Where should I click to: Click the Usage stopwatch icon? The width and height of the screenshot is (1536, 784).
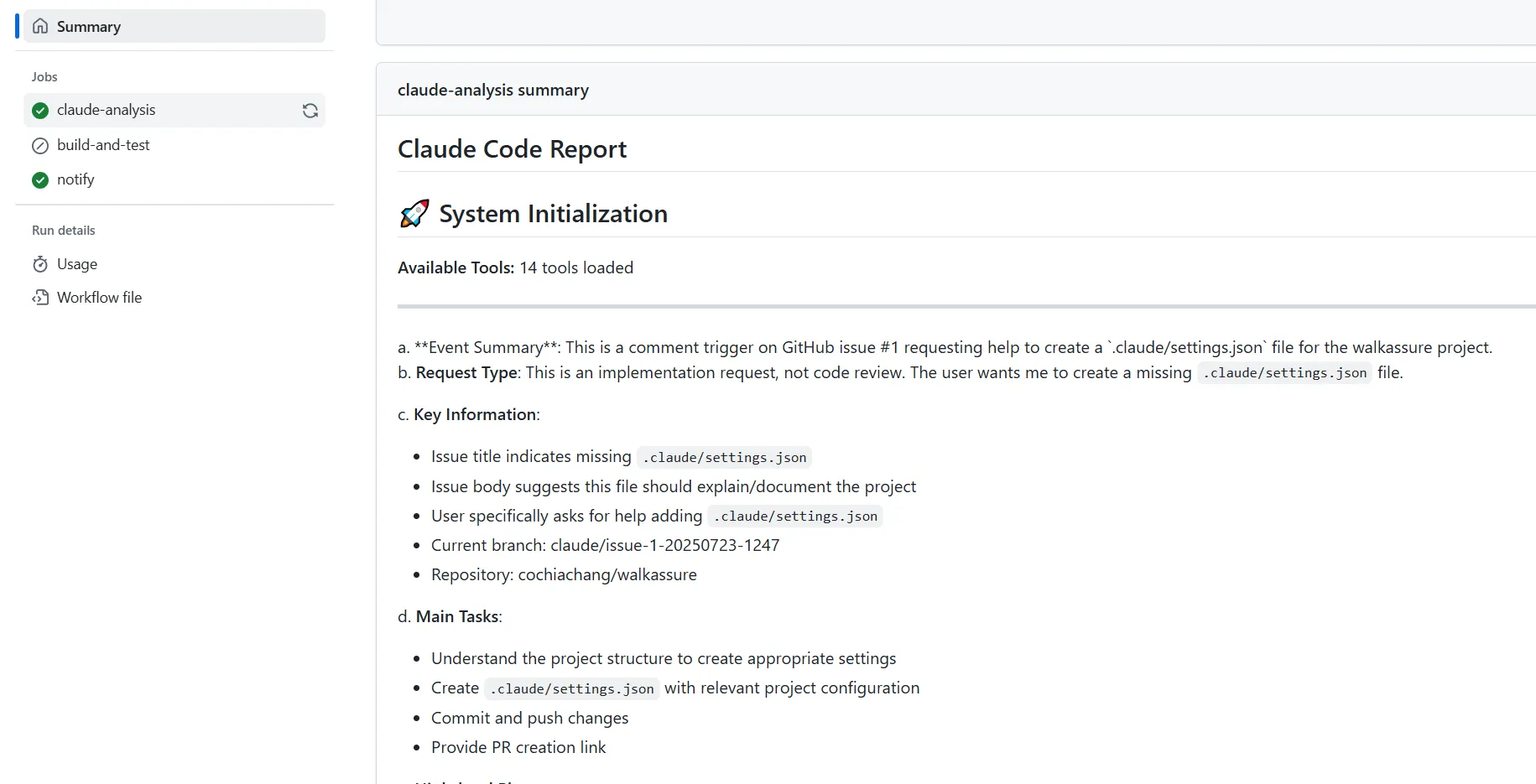[x=40, y=264]
